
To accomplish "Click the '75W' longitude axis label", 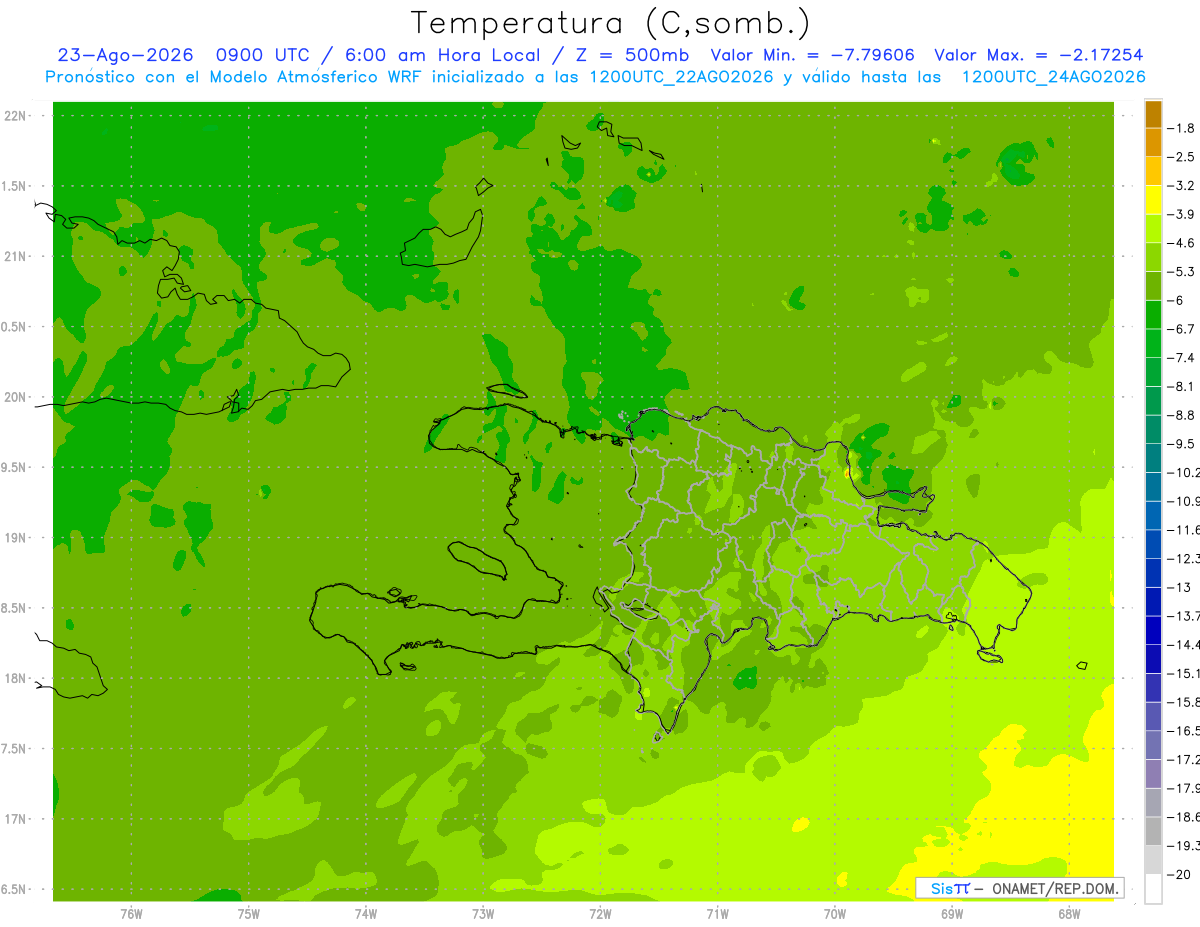I will (x=249, y=913).
